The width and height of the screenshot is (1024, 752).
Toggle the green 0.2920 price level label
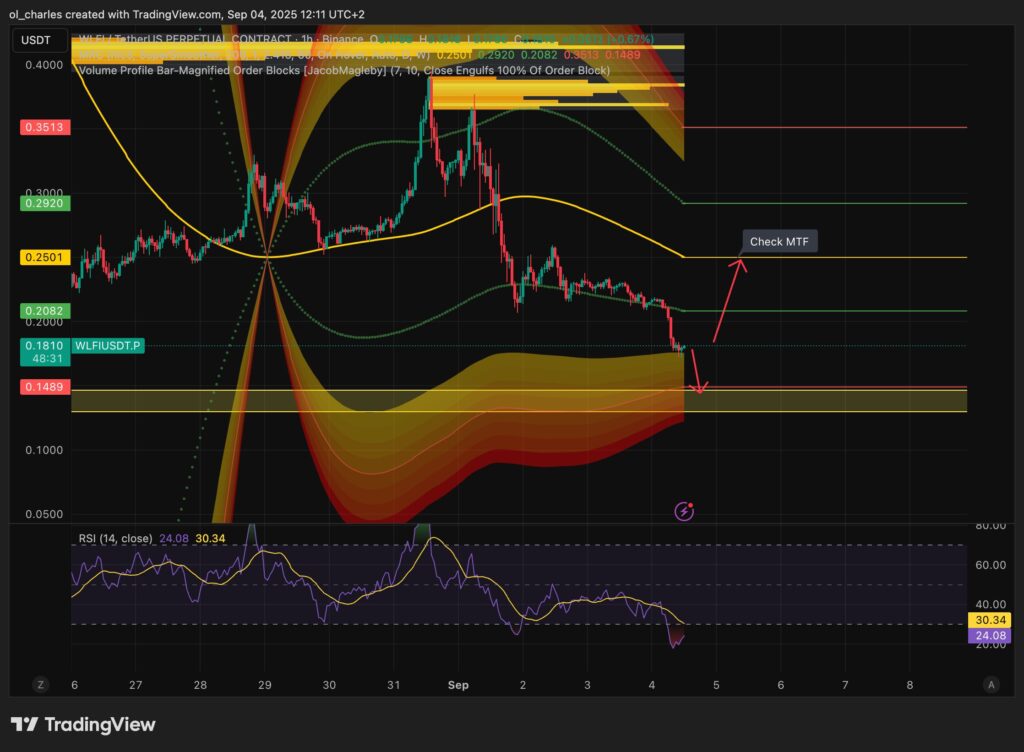click(43, 202)
